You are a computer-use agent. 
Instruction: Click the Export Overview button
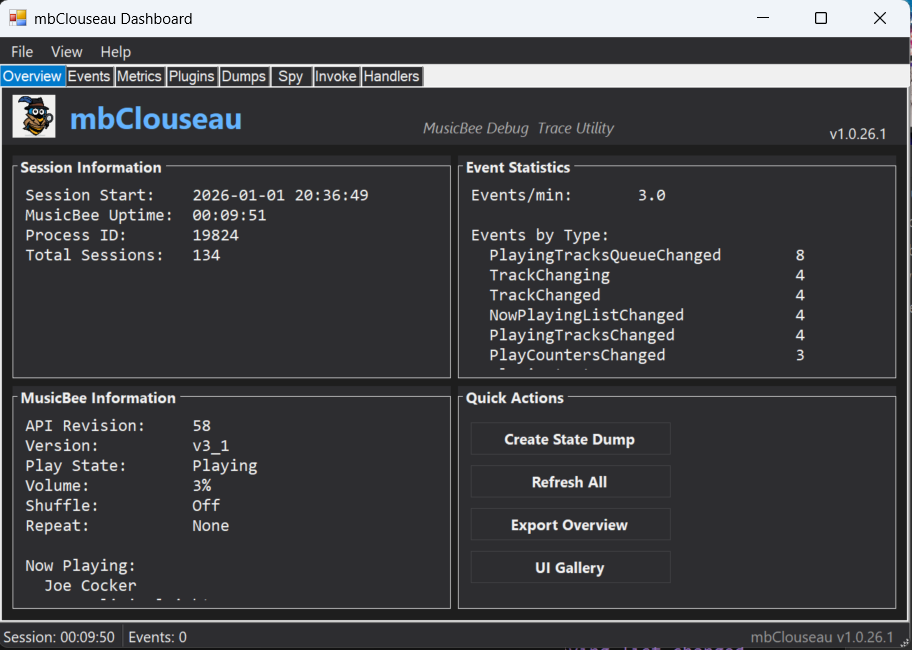point(570,525)
